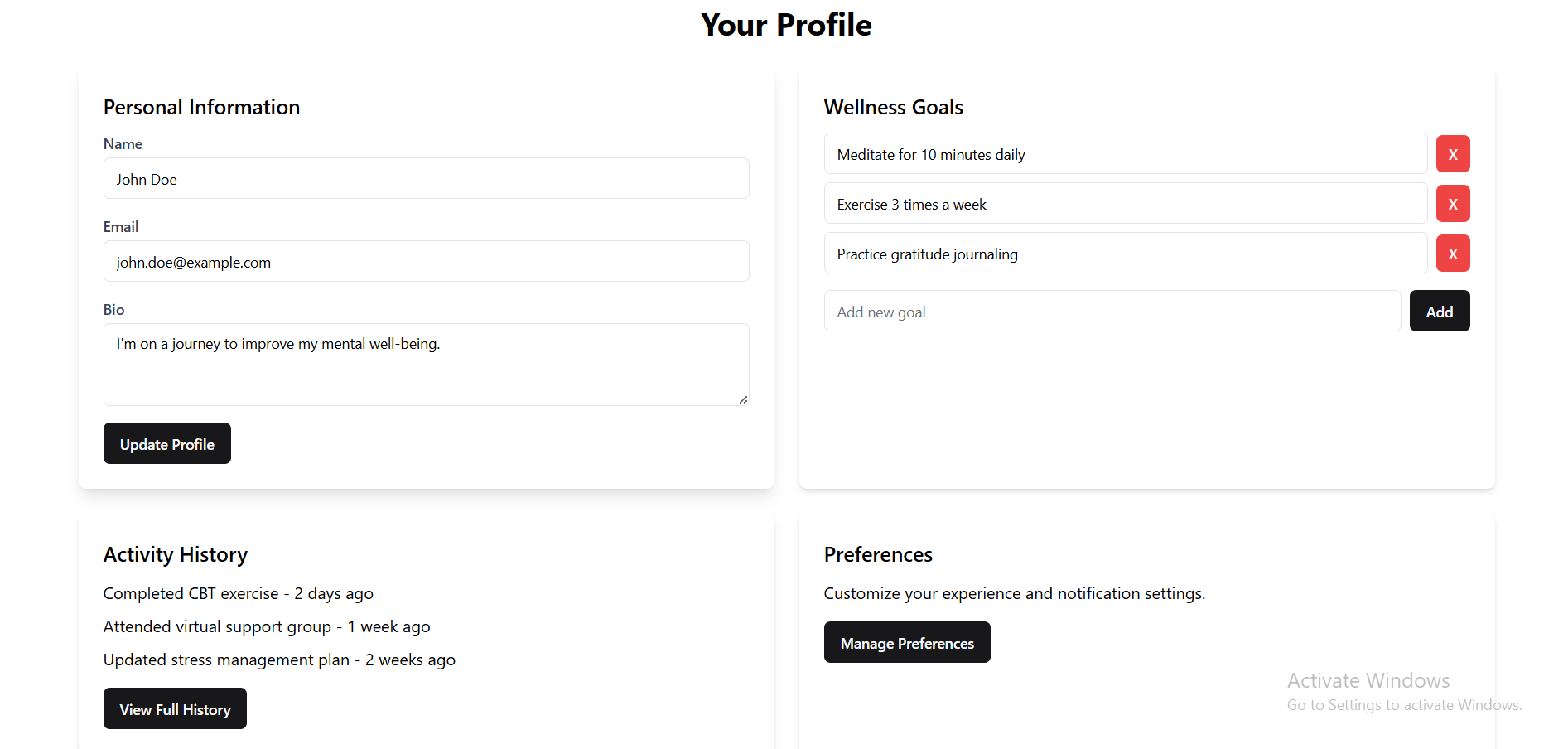Click the 'Updated stress management plan' entry
Viewport: 1568px width, 749px height.
(x=279, y=660)
